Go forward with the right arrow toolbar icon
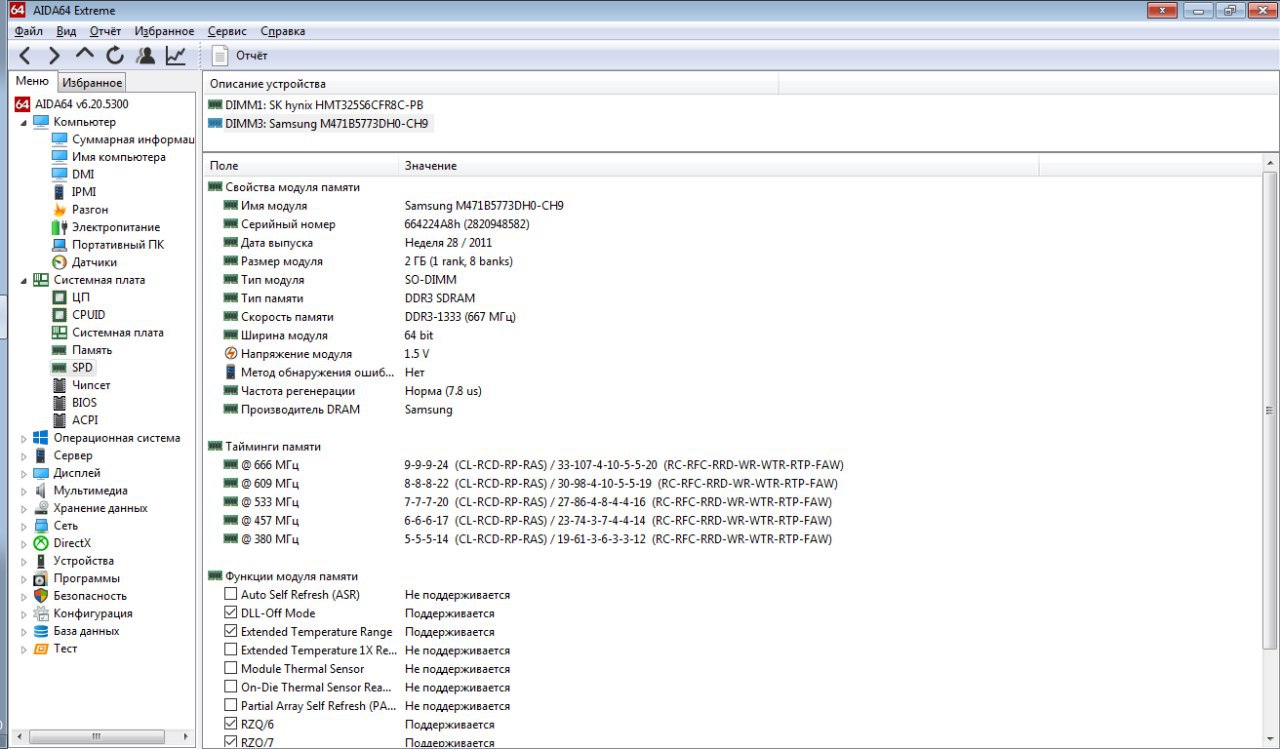The width and height of the screenshot is (1280, 749). (x=55, y=56)
